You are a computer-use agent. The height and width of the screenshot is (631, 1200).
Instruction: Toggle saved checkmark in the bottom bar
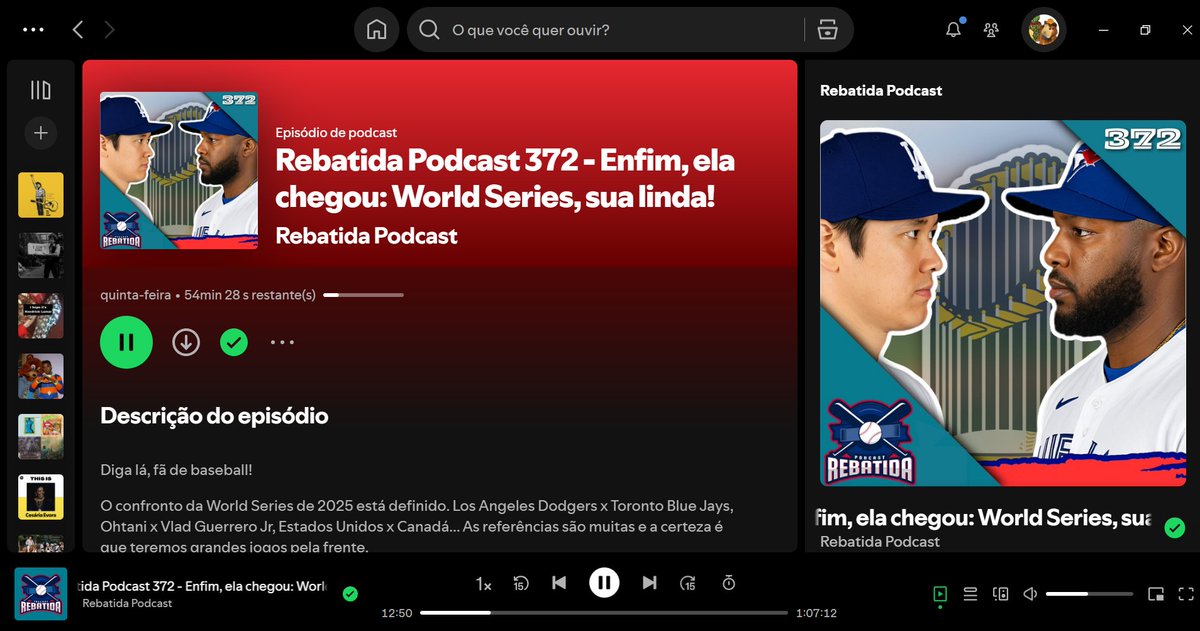(x=350, y=594)
